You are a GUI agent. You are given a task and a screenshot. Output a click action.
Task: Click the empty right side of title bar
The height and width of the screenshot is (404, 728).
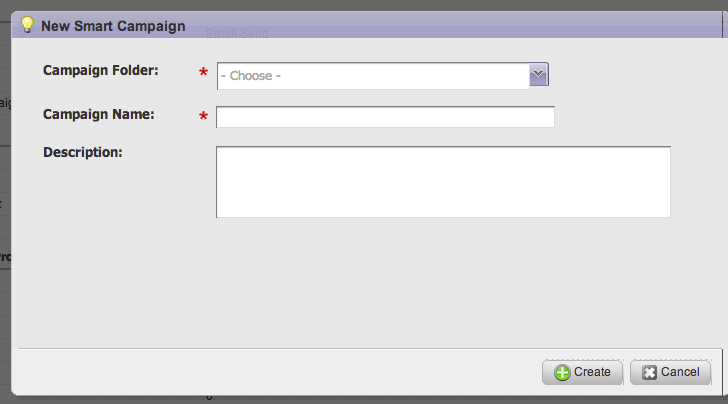click(500, 26)
